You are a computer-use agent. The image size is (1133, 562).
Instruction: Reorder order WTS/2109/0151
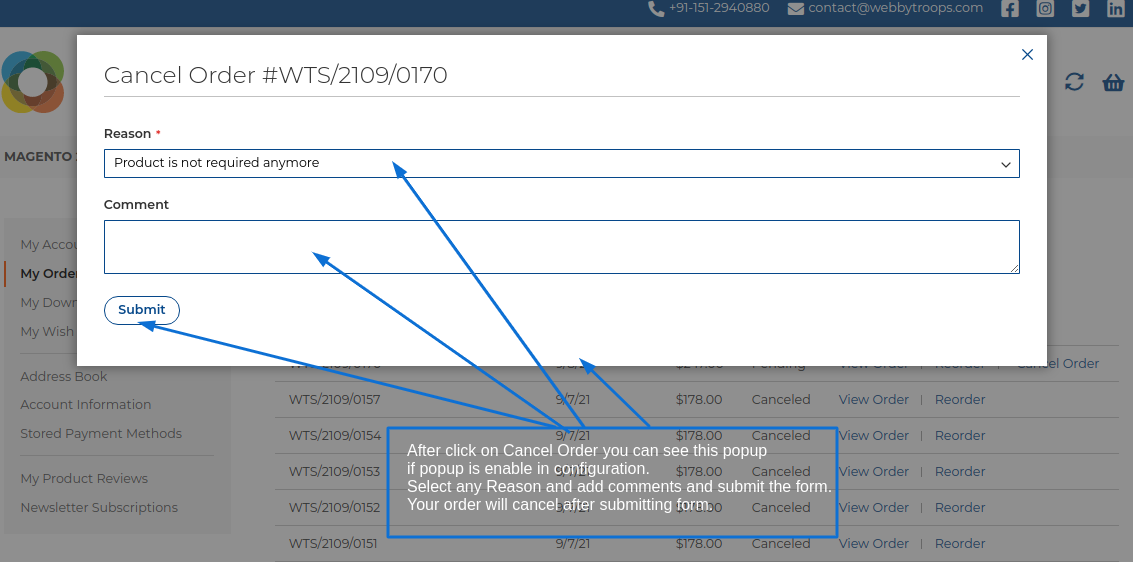(x=960, y=544)
